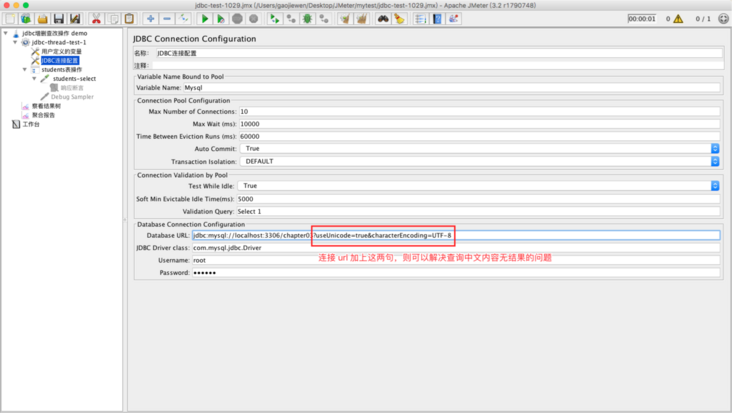Collapse the jdbc demo test plan node
This screenshot has height=413, width=732.
coord(6,33)
